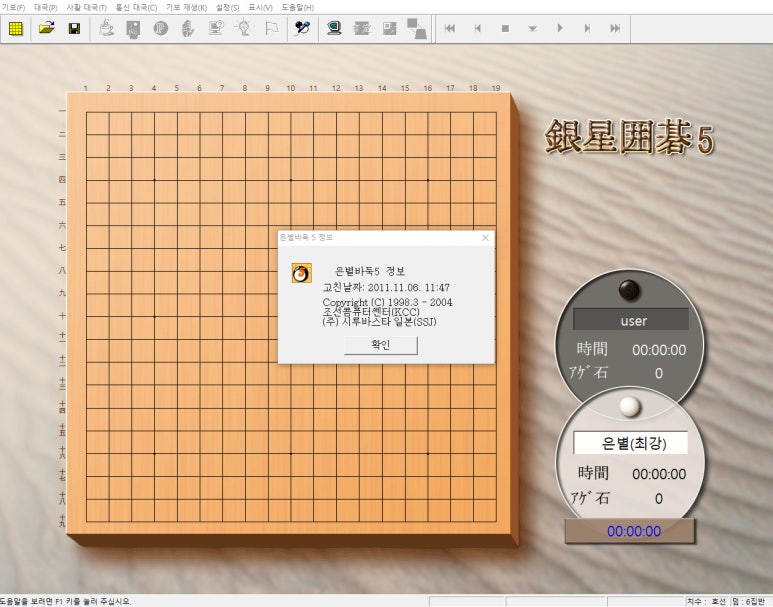Screen dimensions: 773x607
Task: Click black player's 時間 00:00:00 value
Action: [x=659, y=350]
